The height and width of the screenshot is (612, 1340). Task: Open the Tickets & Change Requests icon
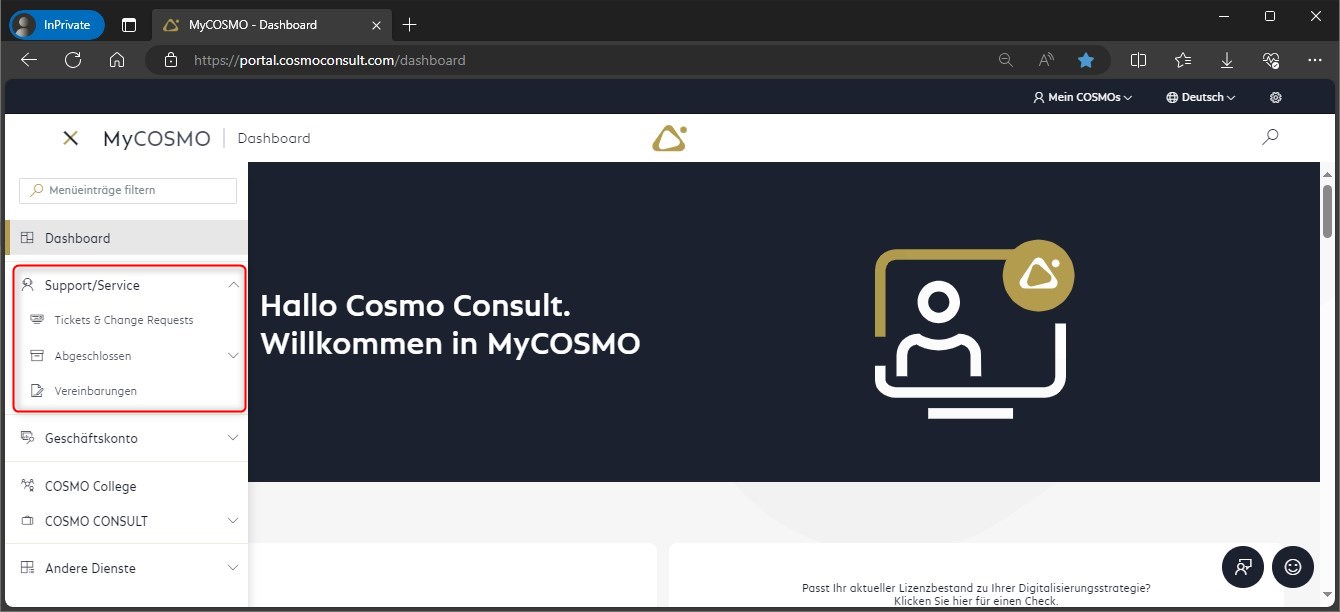[x=36, y=319]
